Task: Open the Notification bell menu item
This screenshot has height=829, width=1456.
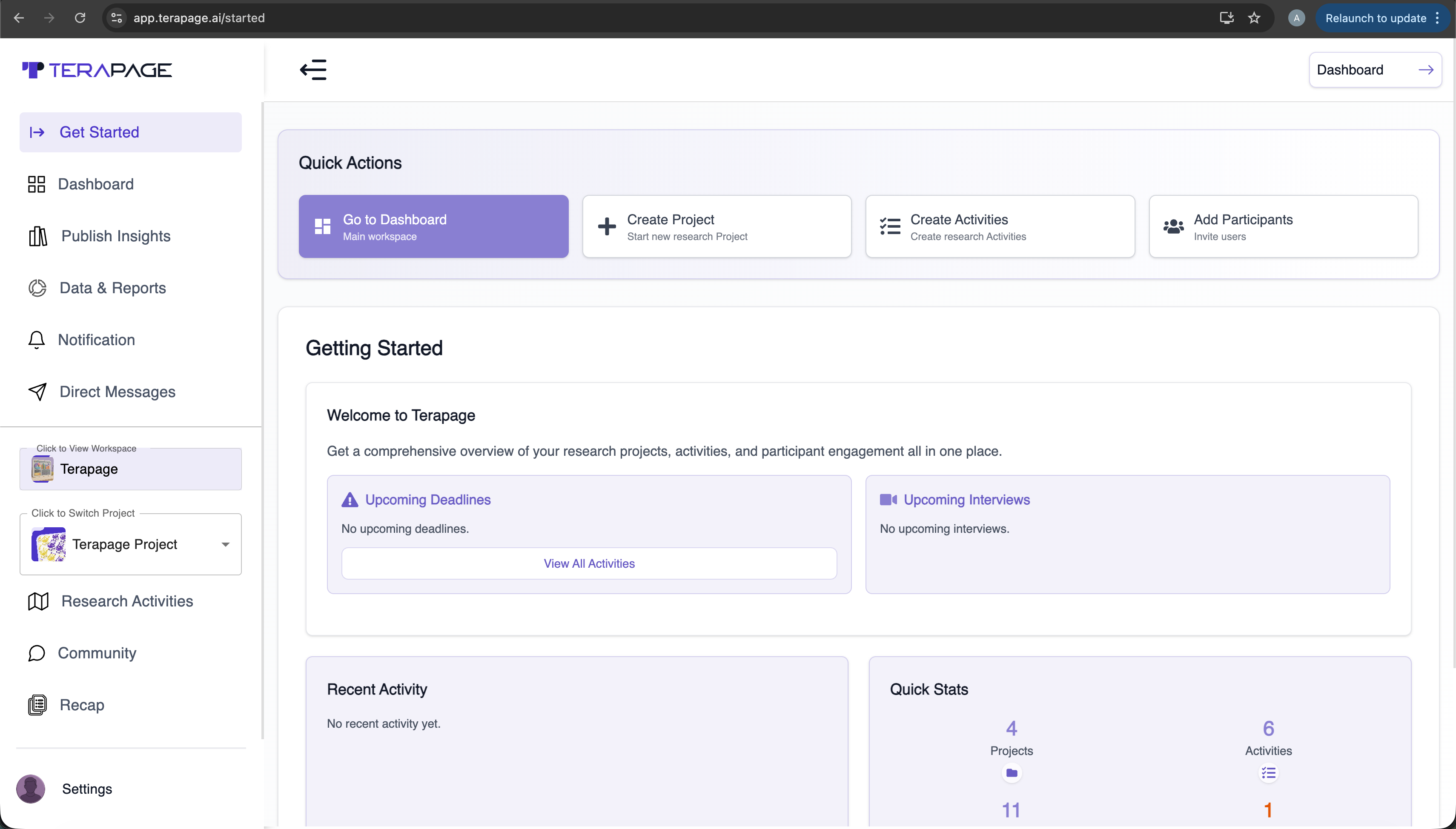Action: (96, 340)
